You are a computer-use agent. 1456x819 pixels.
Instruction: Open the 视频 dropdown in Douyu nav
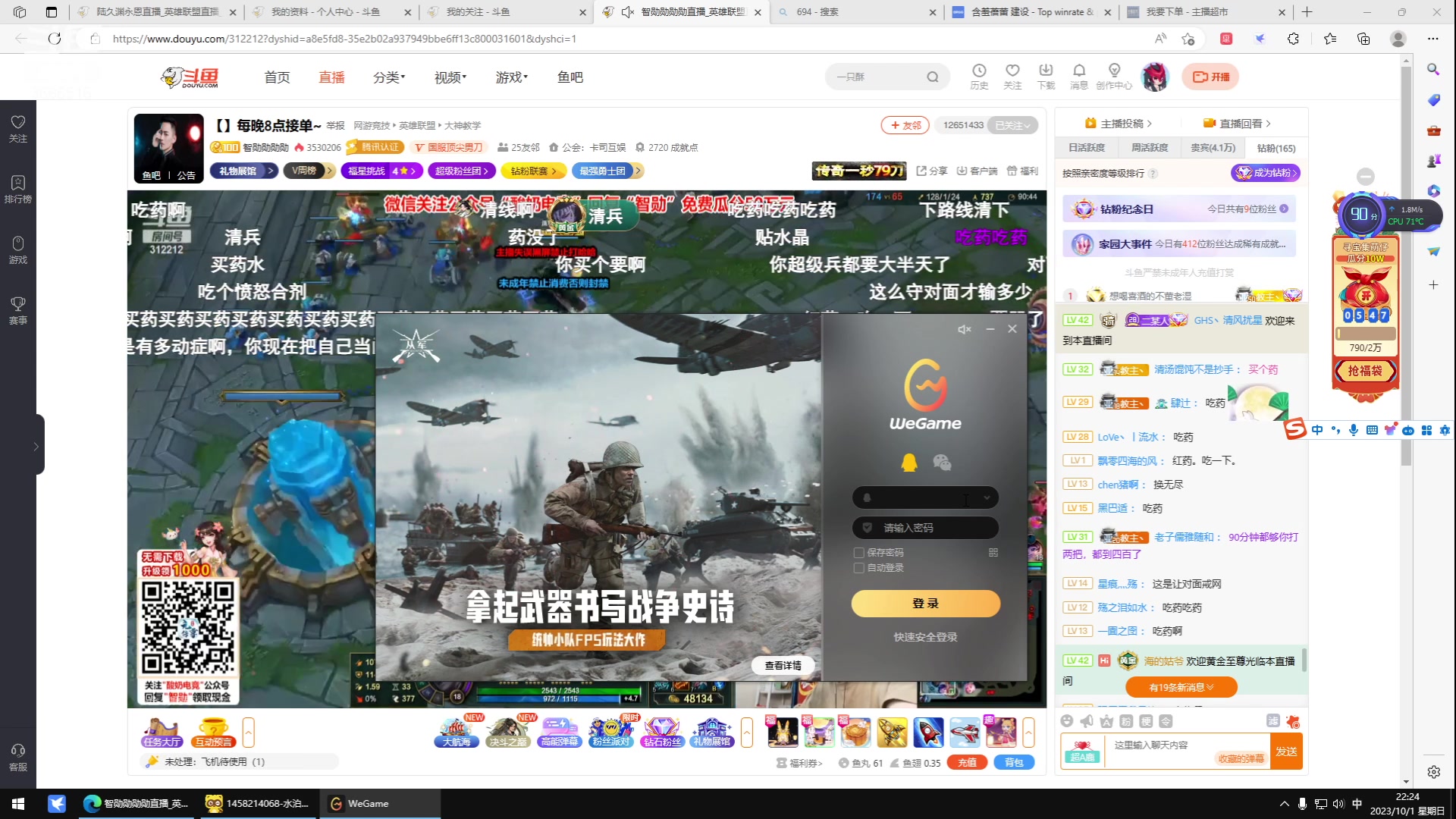pos(450,77)
